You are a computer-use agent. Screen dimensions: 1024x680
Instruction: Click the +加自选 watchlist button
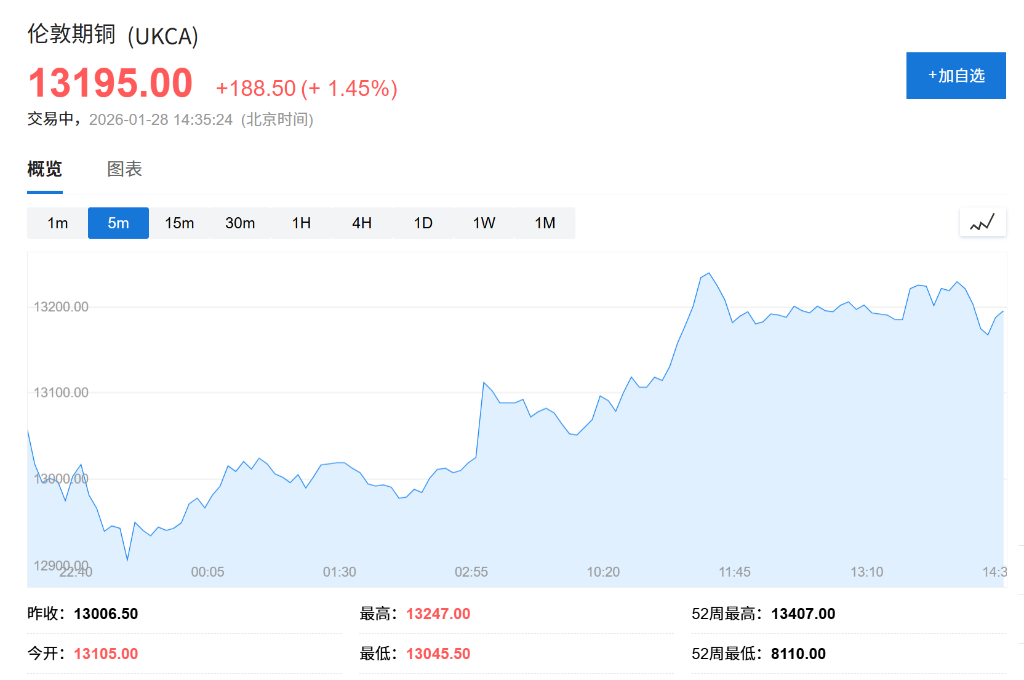[x=955, y=75]
